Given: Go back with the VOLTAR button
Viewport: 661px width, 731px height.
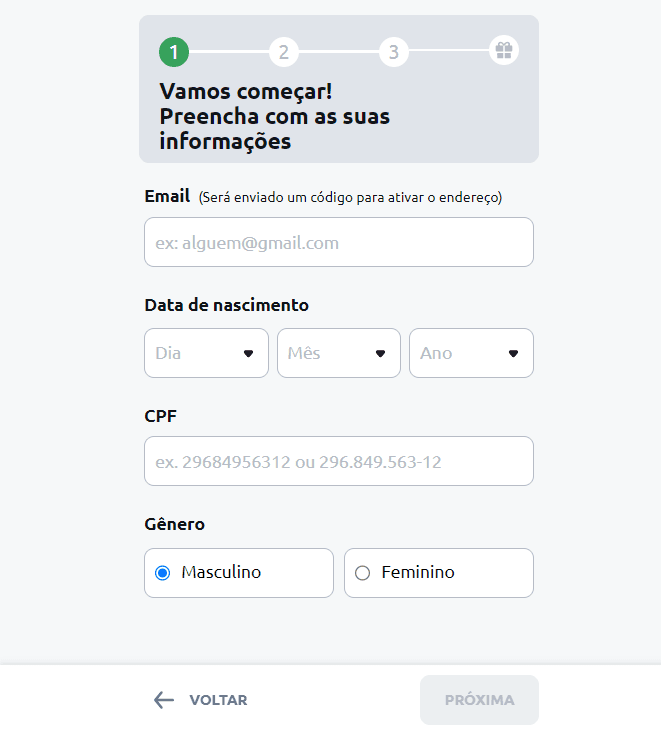Looking at the screenshot, I should click(x=201, y=700).
